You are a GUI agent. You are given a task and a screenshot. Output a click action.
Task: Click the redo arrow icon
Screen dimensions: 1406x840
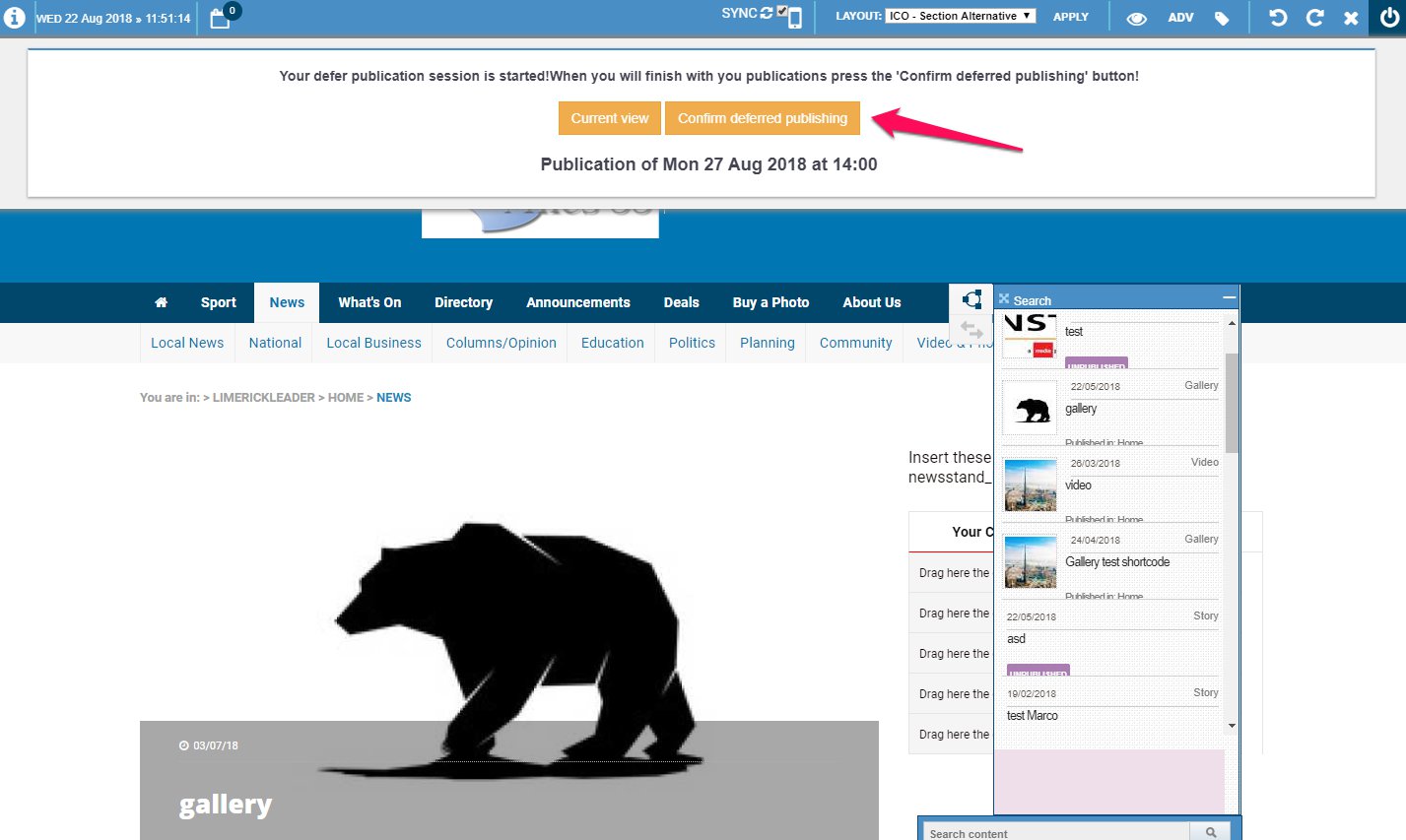pos(1314,18)
